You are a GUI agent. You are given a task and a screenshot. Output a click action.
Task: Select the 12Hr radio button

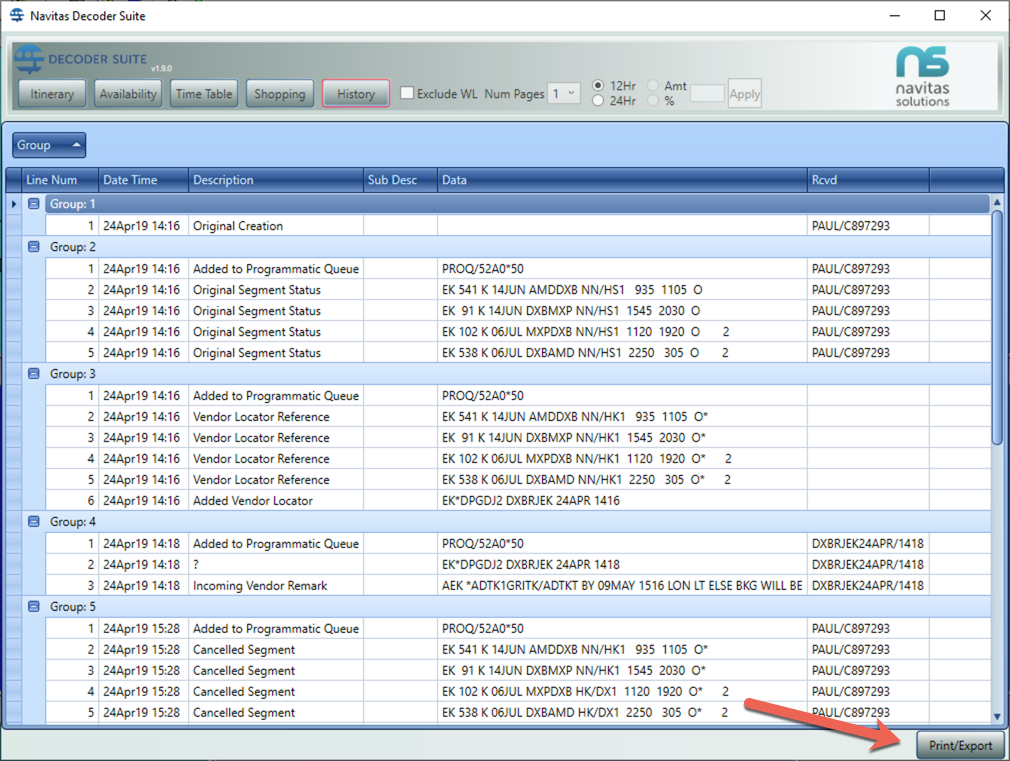coord(598,85)
